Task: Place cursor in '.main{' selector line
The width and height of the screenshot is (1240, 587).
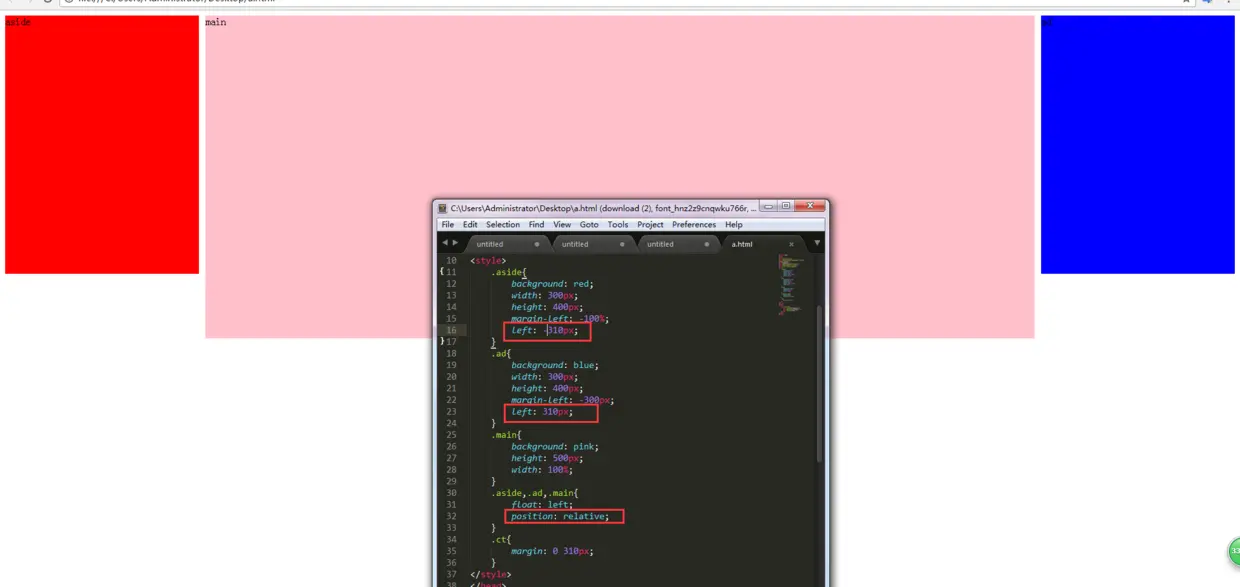Action: click(x=506, y=435)
